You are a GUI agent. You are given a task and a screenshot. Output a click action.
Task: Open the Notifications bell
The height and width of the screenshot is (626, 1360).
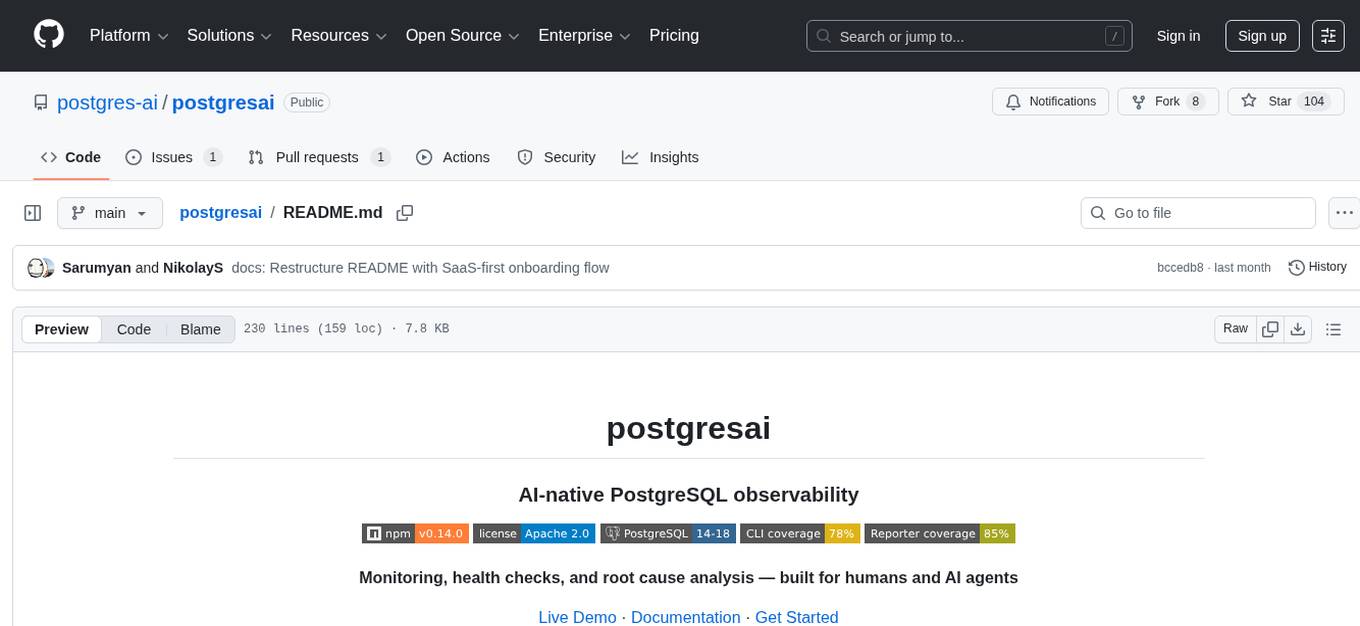[1050, 101]
